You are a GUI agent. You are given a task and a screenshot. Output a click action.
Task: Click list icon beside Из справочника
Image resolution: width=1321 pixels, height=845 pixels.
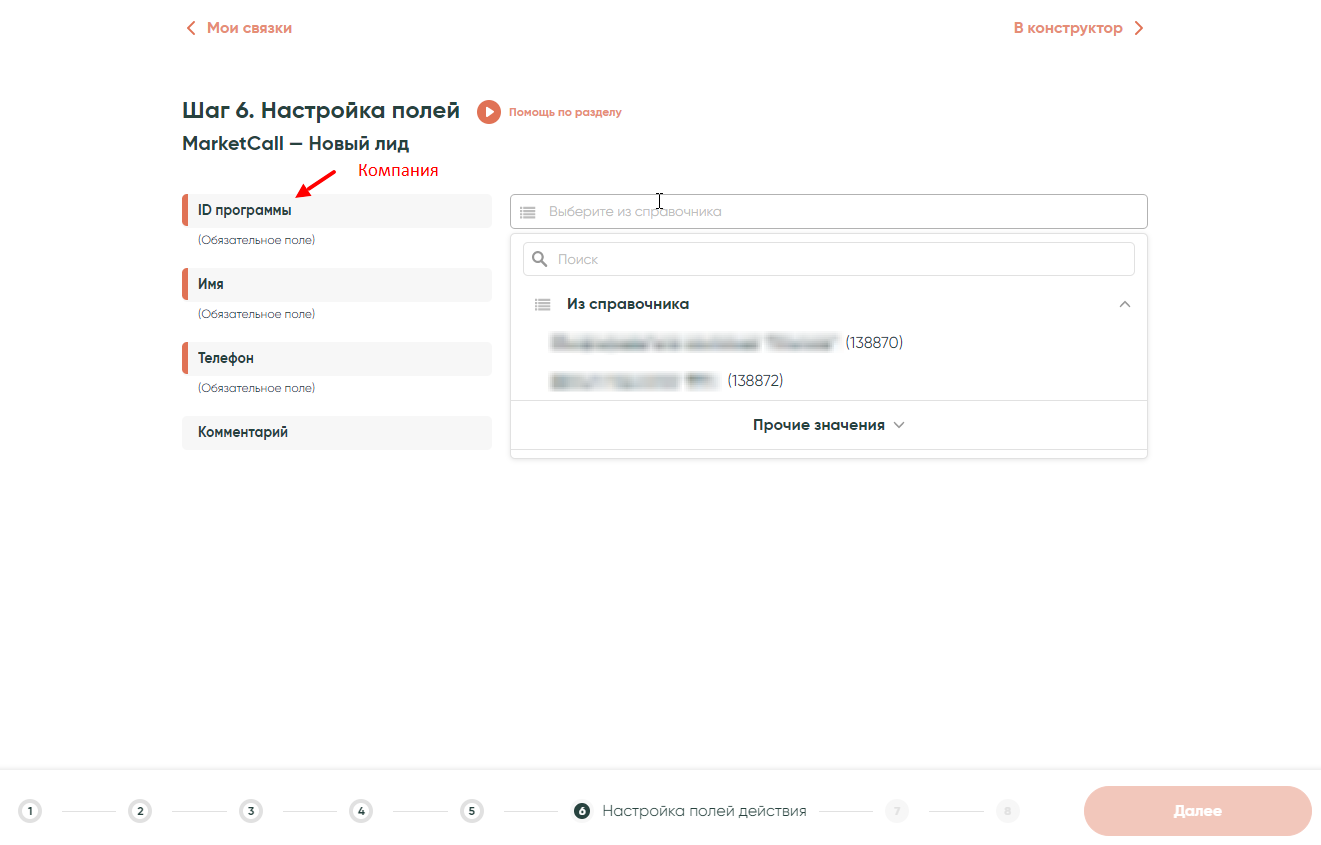[x=542, y=304]
